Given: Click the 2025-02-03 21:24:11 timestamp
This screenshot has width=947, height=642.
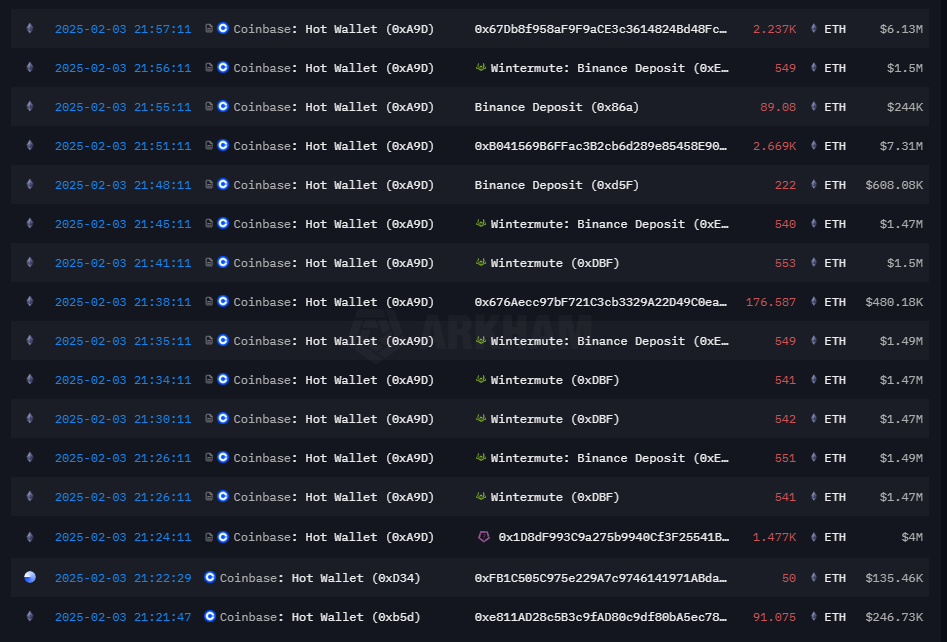Looking at the screenshot, I should coord(123,537).
